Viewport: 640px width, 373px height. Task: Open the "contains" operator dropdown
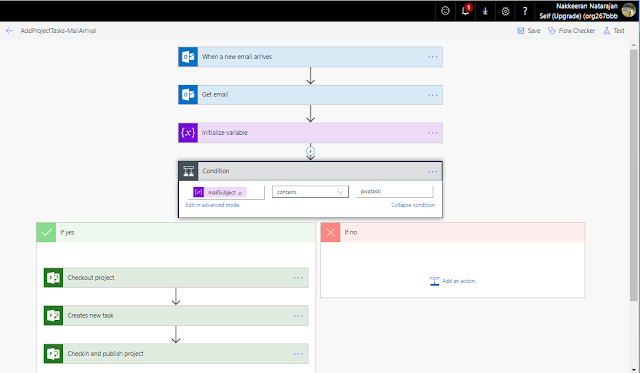[310, 192]
